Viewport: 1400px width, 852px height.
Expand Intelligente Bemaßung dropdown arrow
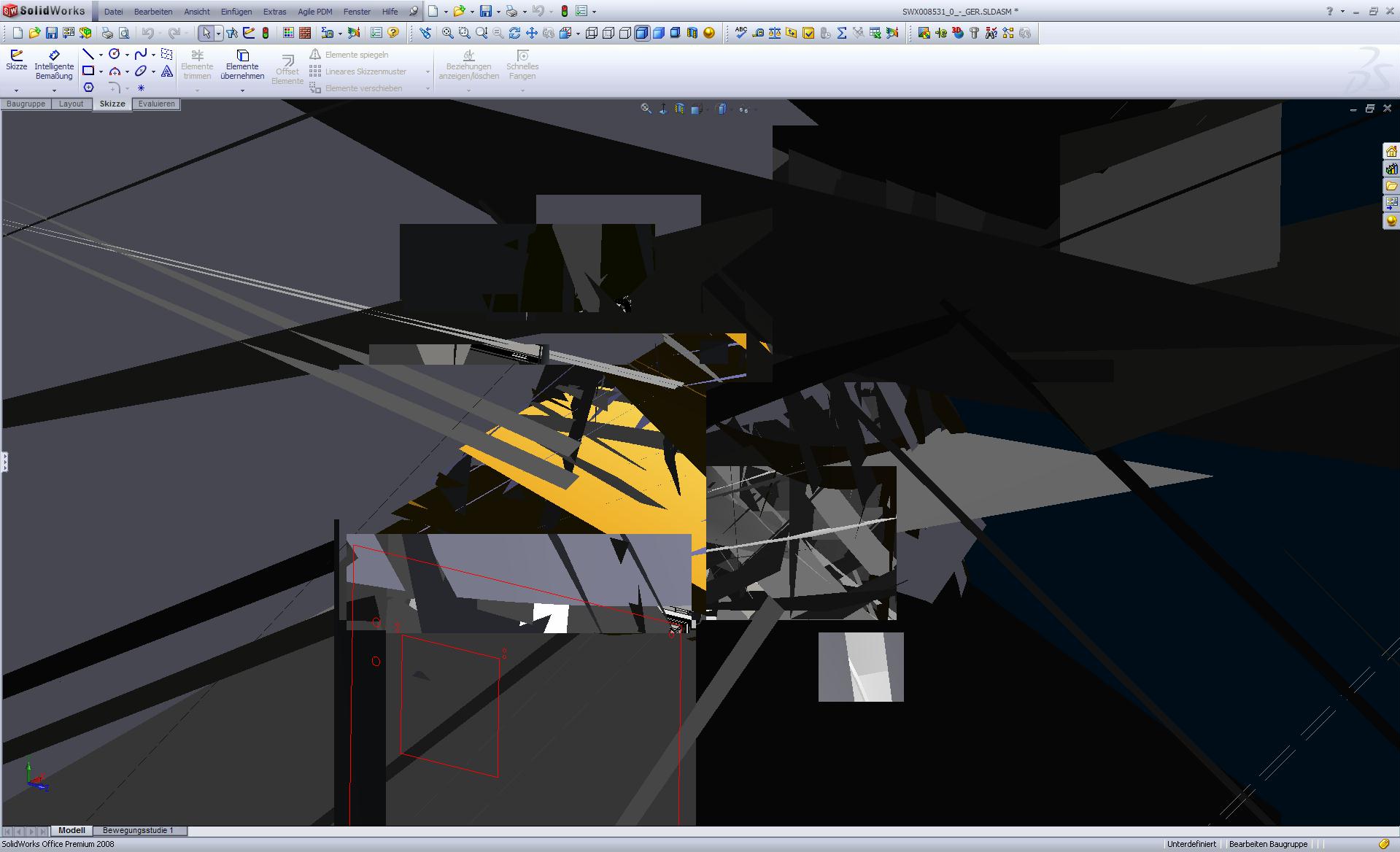click(x=54, y=90)
